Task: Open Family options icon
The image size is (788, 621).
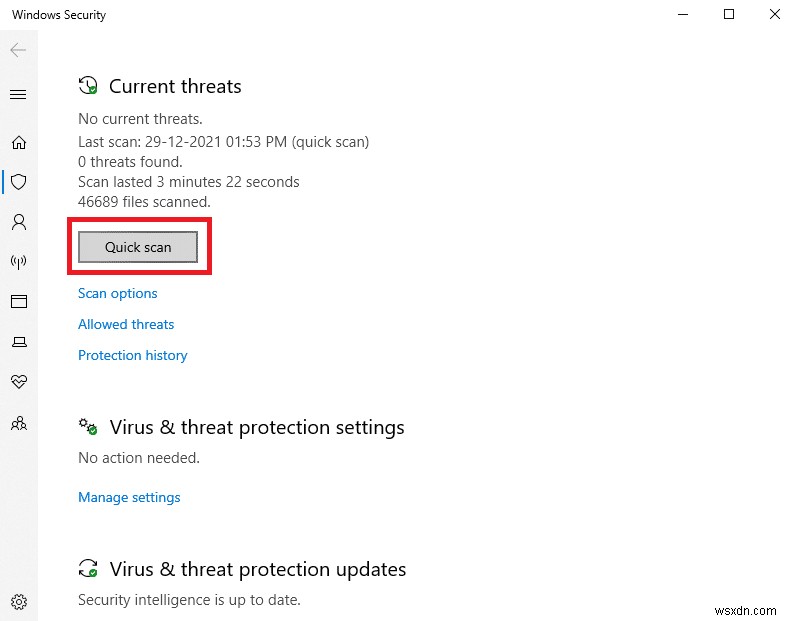Action: [x=18, y=423]
